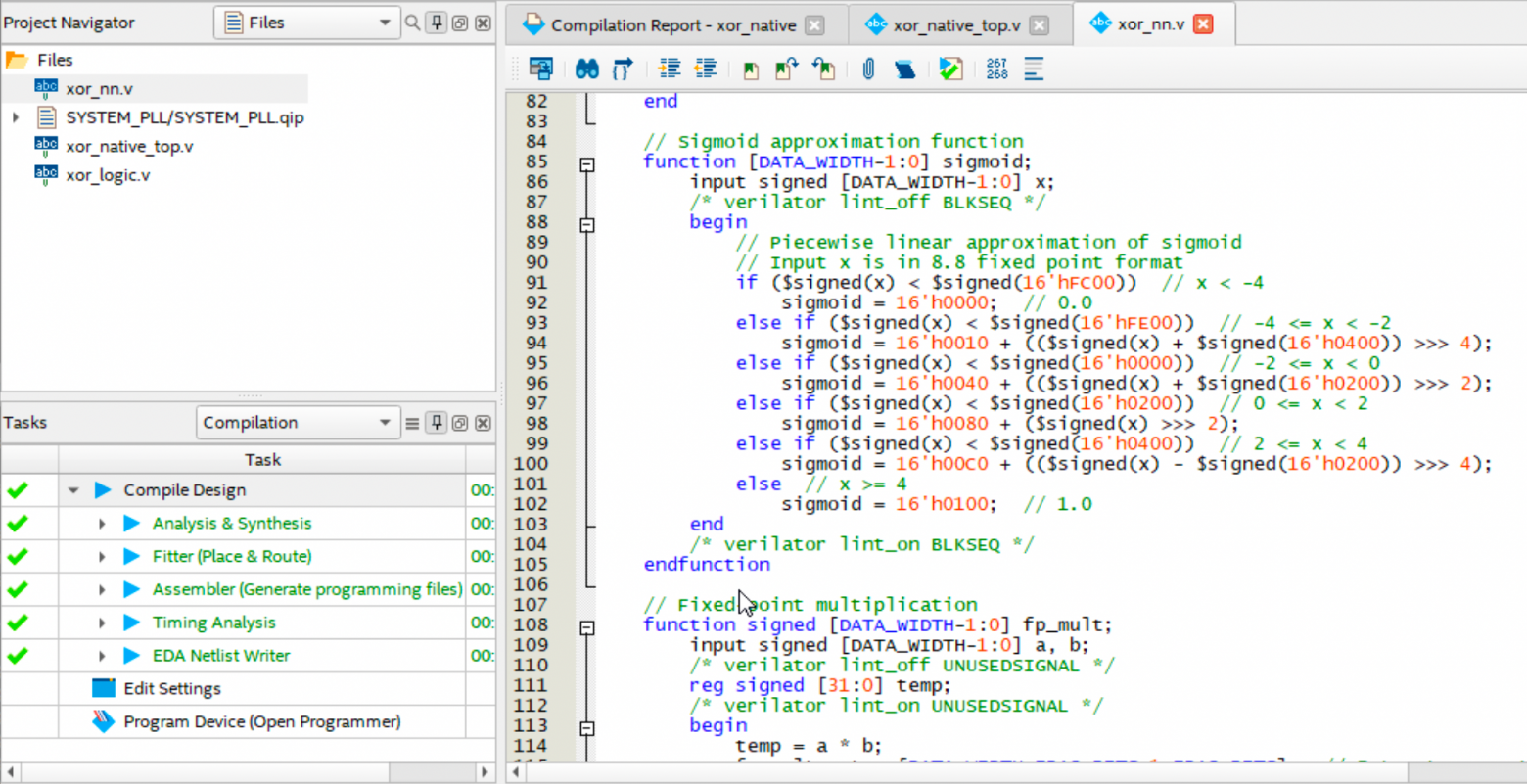Toggle line numbers with the 267/268 icon
The width and height of the screenshot is (1527, 784).
coord(996,69)
